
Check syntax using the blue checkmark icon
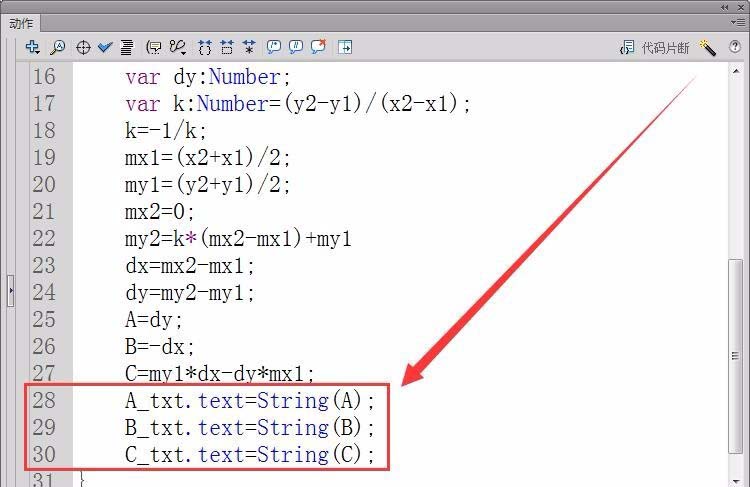coord(105,47)
